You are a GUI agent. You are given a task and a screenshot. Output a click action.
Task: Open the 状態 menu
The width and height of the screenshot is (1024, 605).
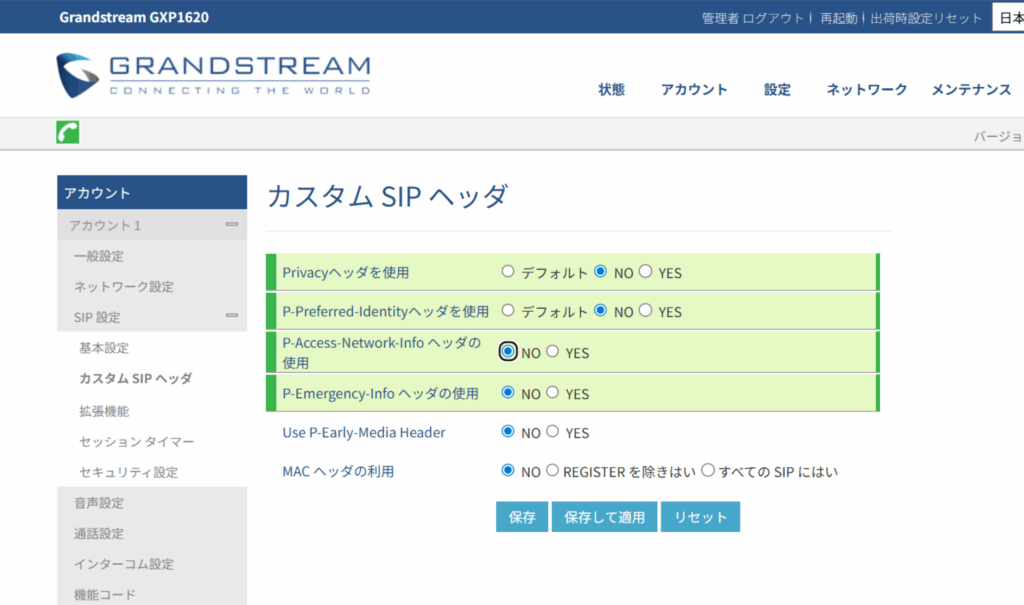611,89
